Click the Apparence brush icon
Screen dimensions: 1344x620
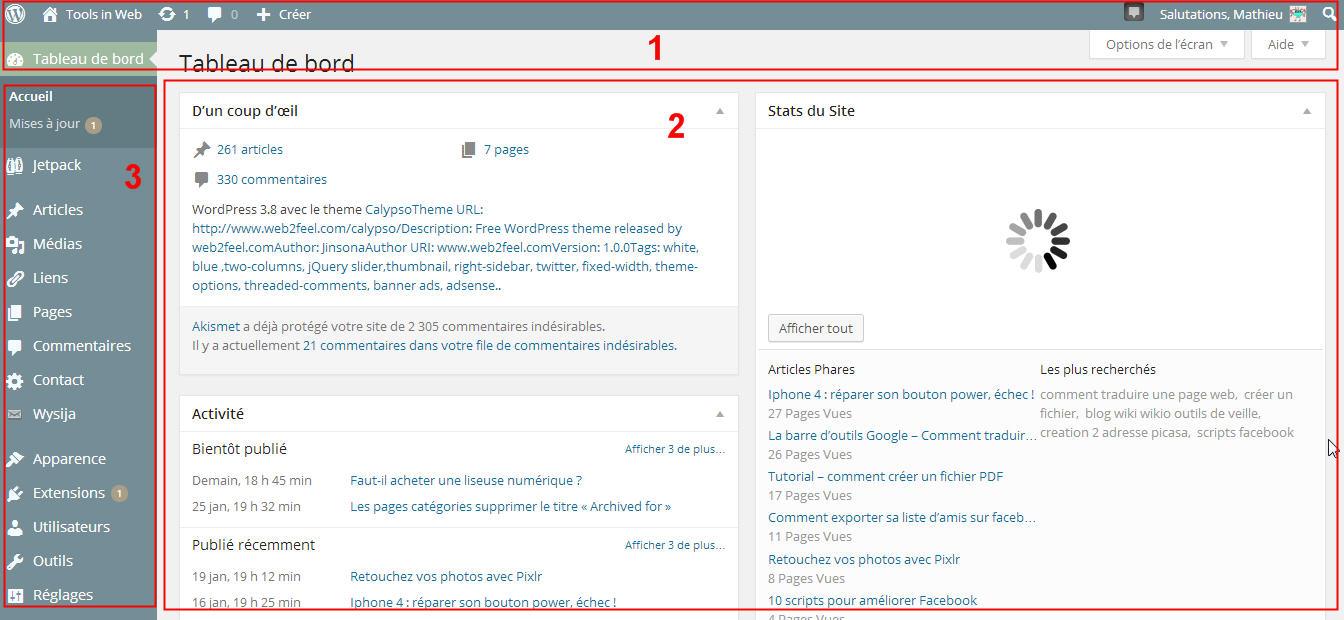[x=15, y=459]
